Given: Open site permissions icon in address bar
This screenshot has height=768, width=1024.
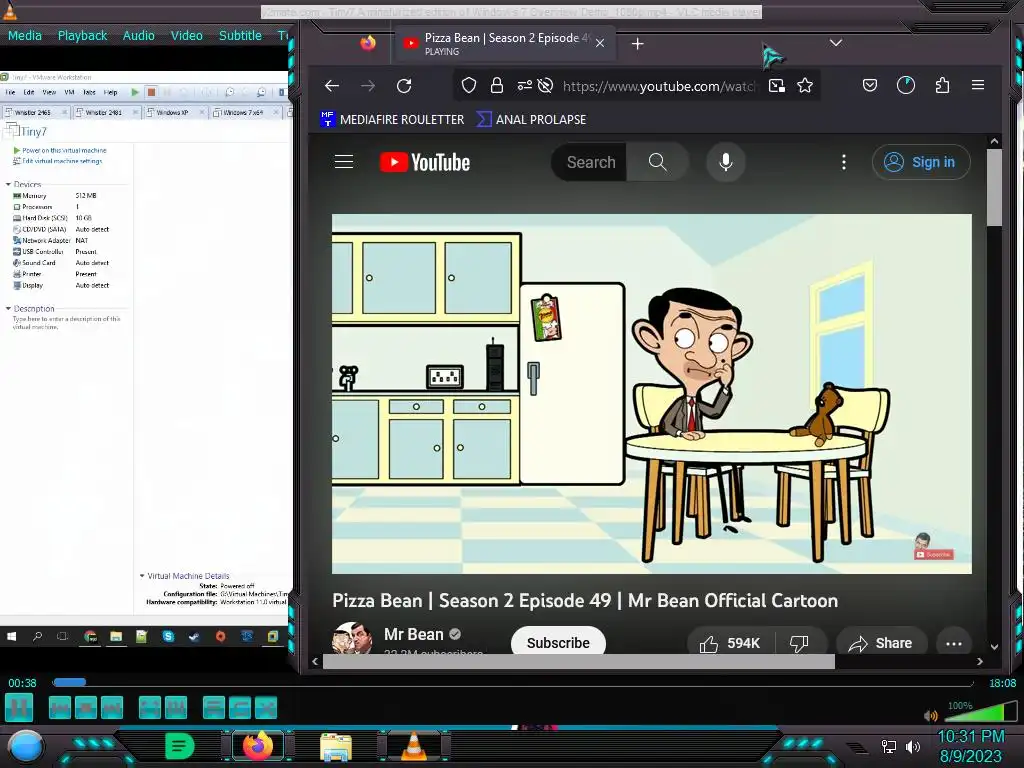Looking at the screenshot, I should (524, 86).
